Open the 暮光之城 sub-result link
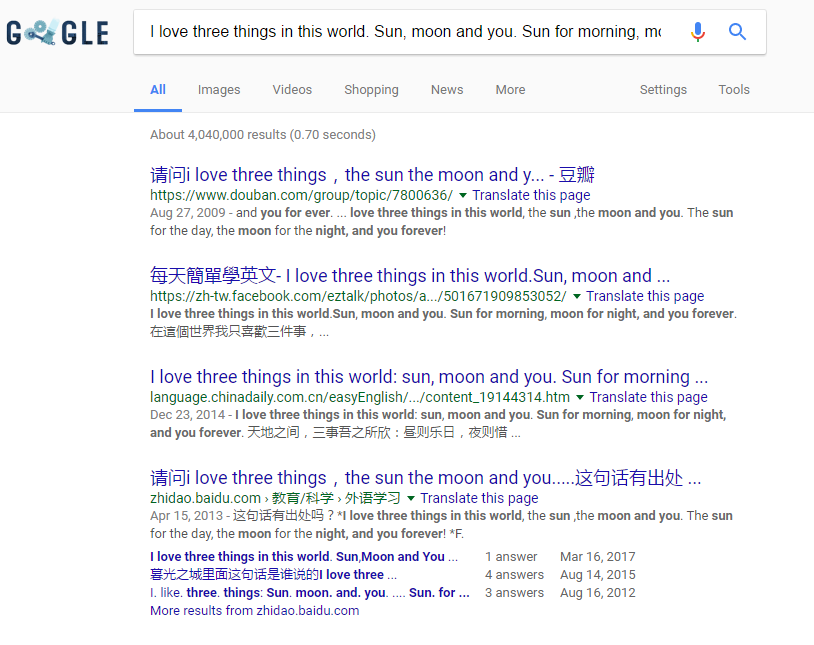Screen dimensions: 814x645 [273, 574]
